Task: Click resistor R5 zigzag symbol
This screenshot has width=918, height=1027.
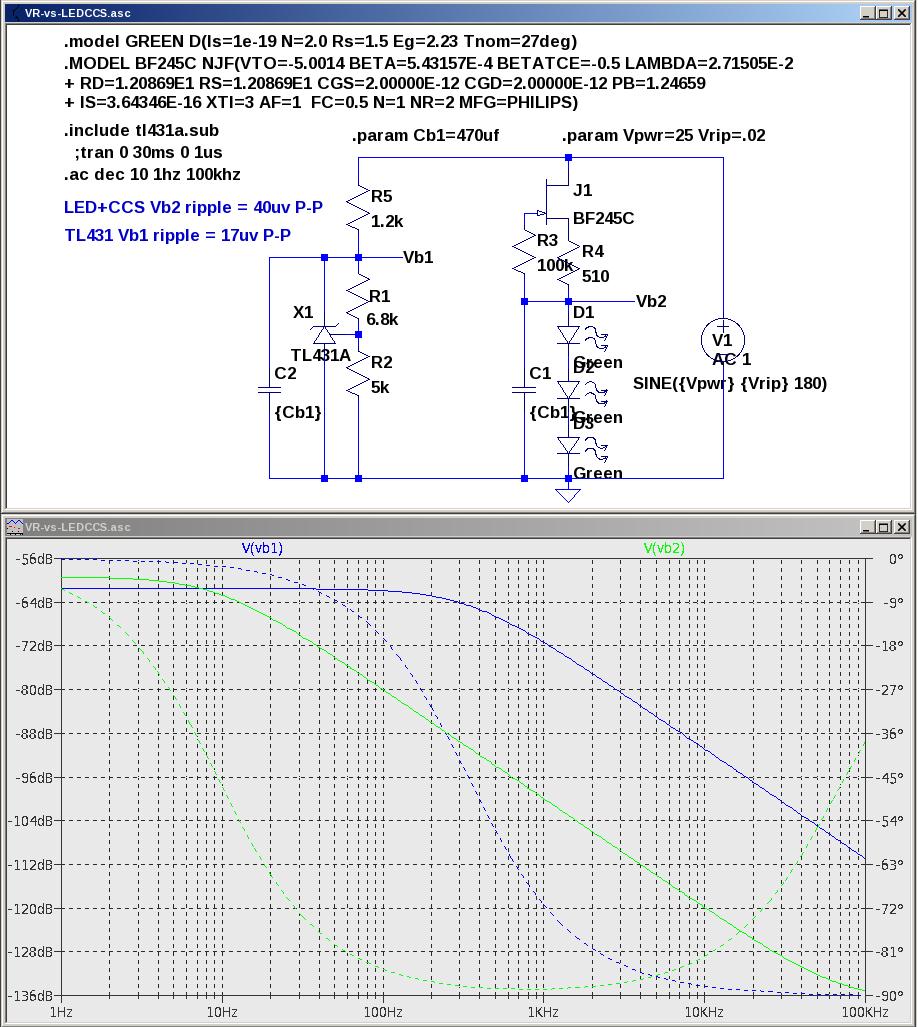Action: point(358,208)
